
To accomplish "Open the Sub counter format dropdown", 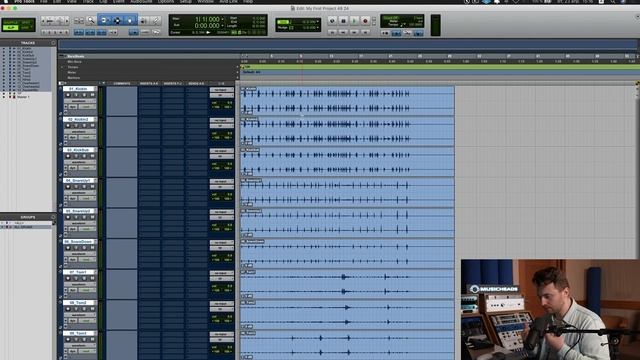I will tap(223, 25).
